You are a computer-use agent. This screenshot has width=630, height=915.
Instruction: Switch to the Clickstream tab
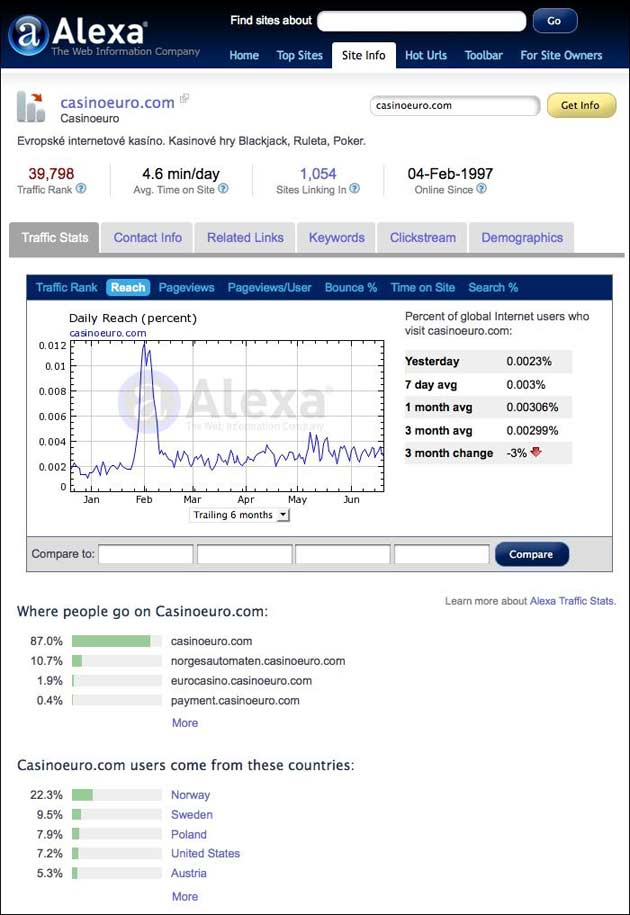click(422, 238)
